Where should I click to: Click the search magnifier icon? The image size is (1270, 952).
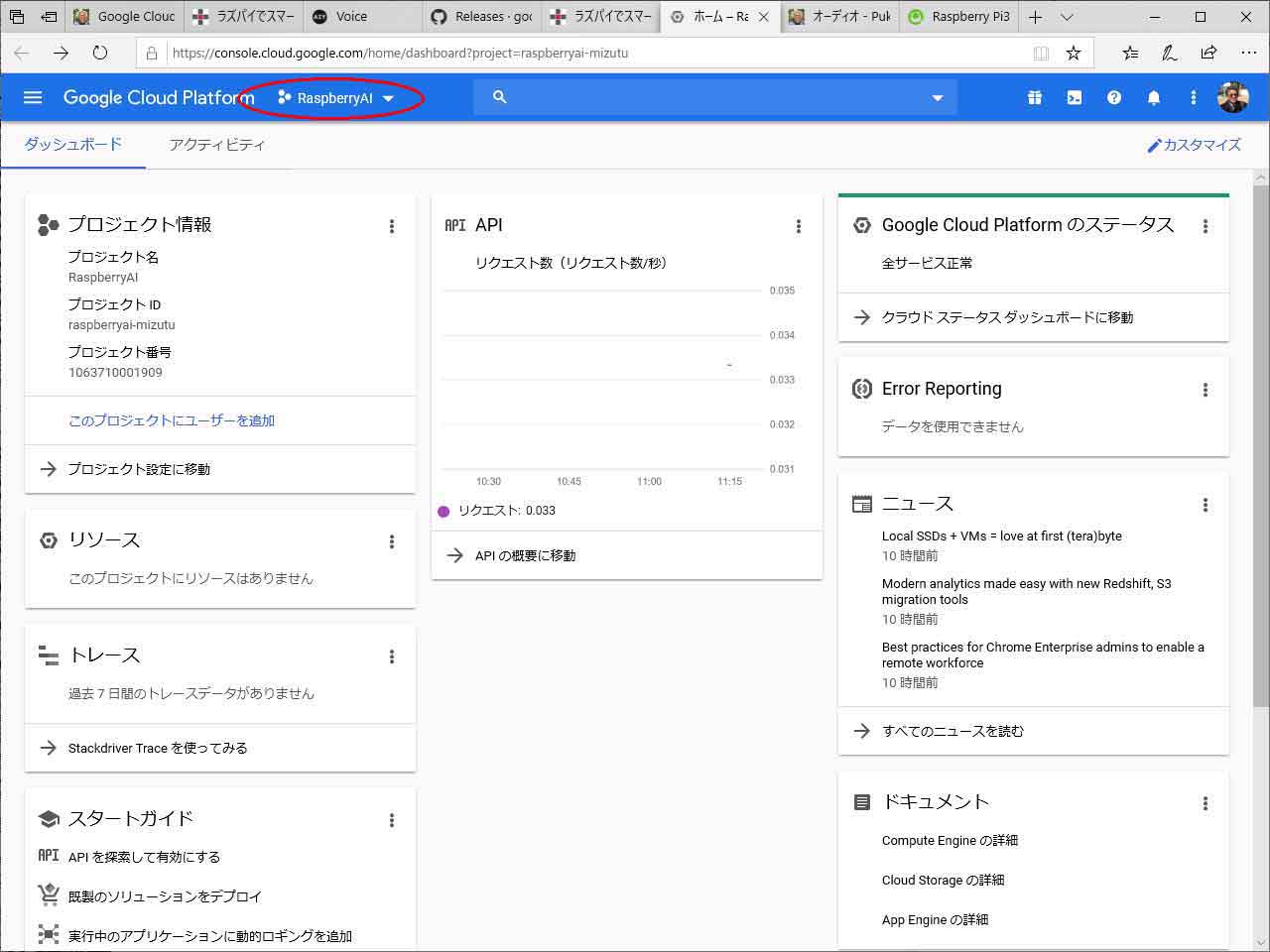point(500,97)
